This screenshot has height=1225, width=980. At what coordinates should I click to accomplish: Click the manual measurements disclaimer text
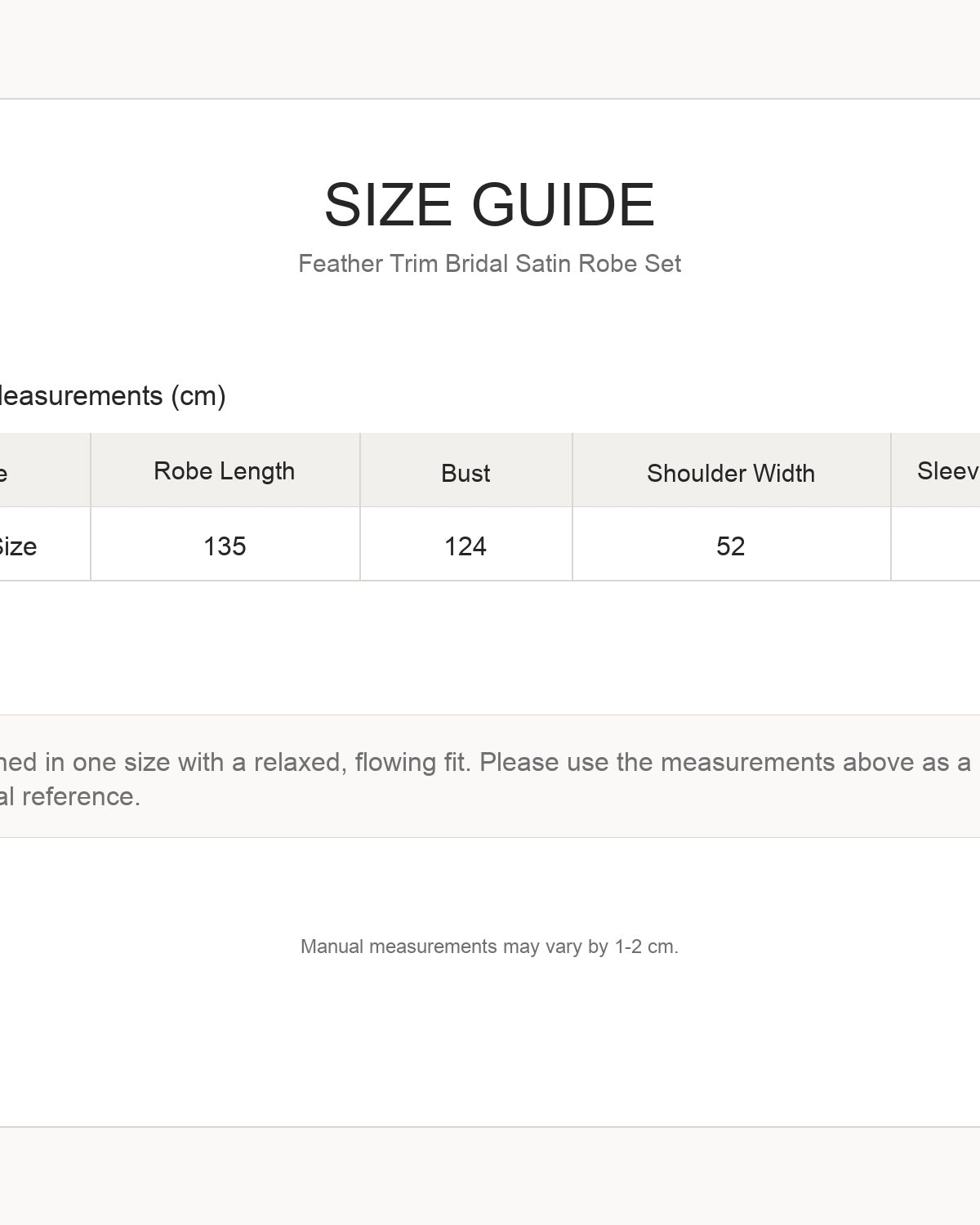click(489, 947)
